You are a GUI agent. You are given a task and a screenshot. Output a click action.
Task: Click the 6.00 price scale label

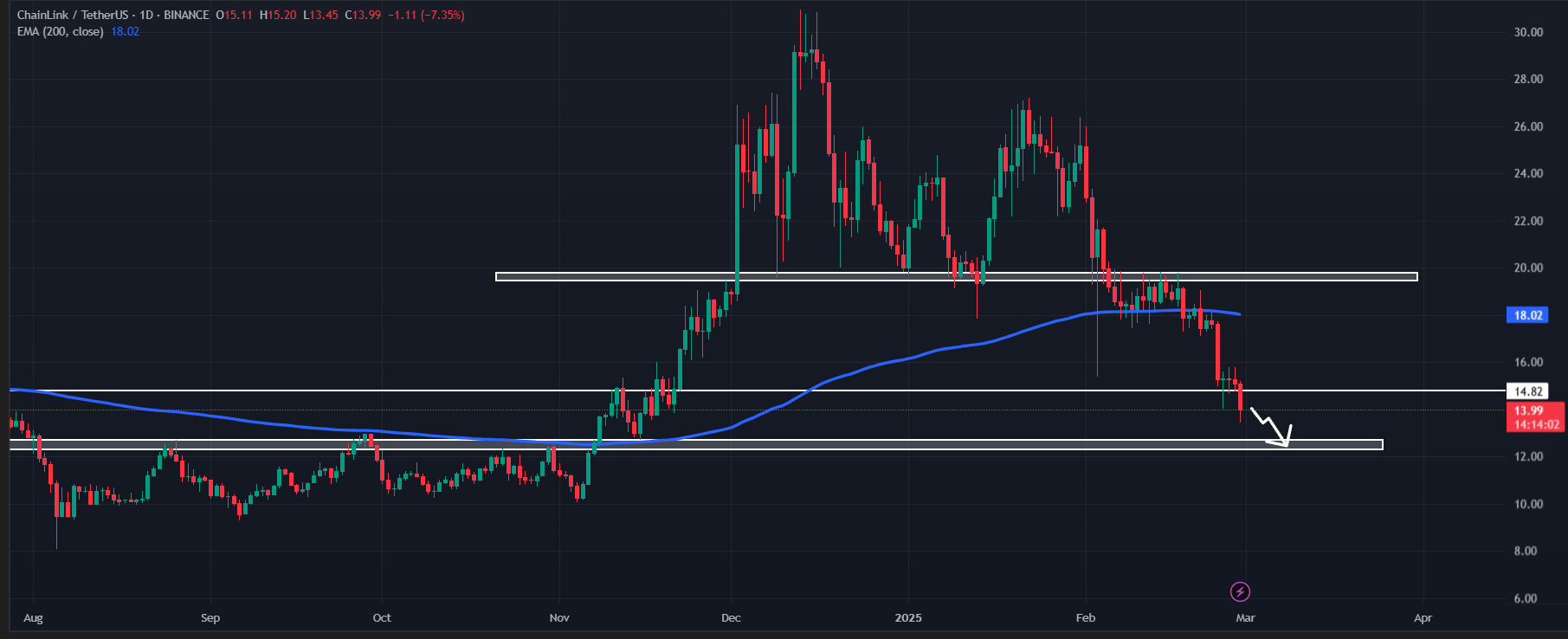pos(1526,598)
